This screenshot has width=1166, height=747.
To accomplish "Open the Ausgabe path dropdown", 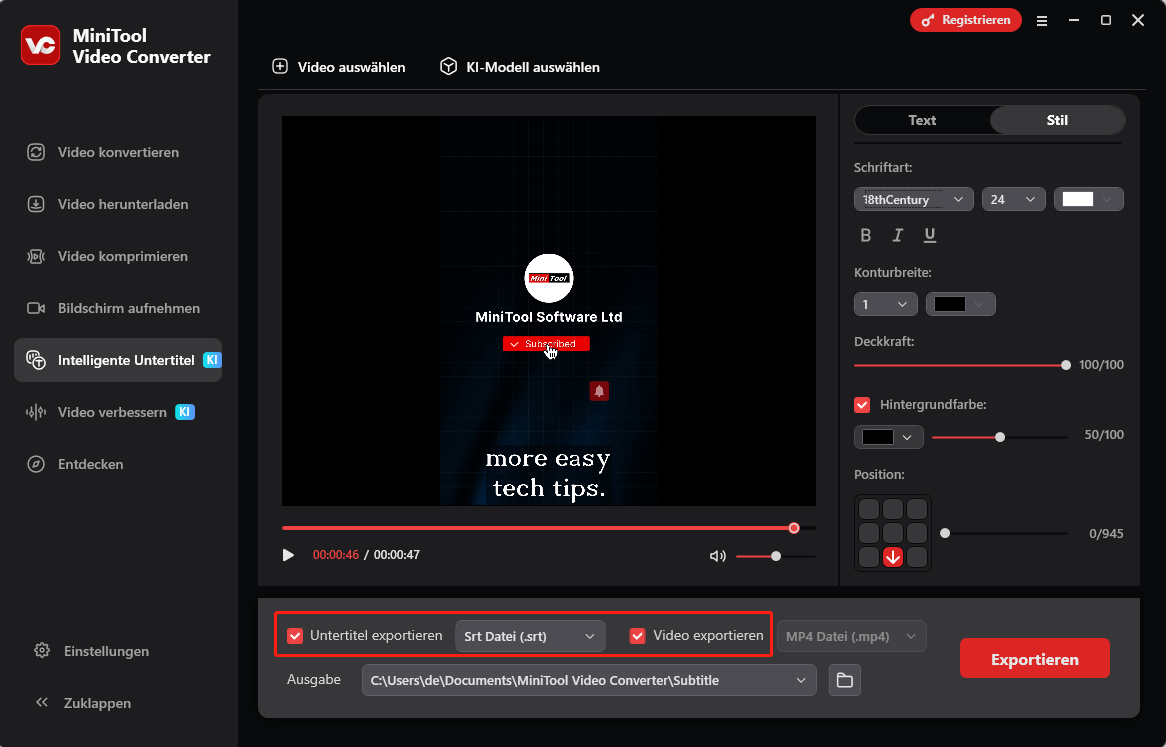I will pos(589,680).
